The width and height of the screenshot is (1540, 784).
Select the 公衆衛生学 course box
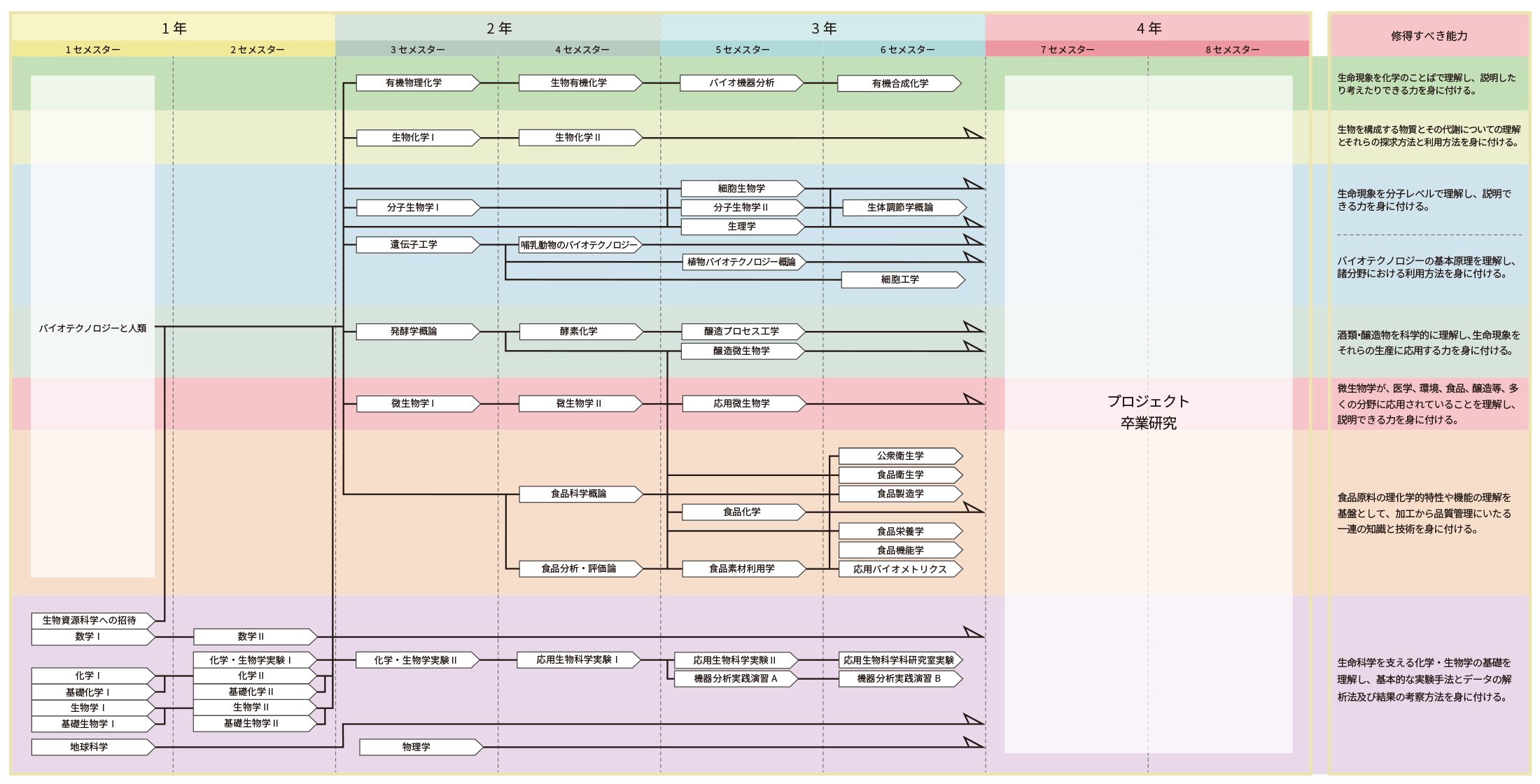tap(899, 456)
